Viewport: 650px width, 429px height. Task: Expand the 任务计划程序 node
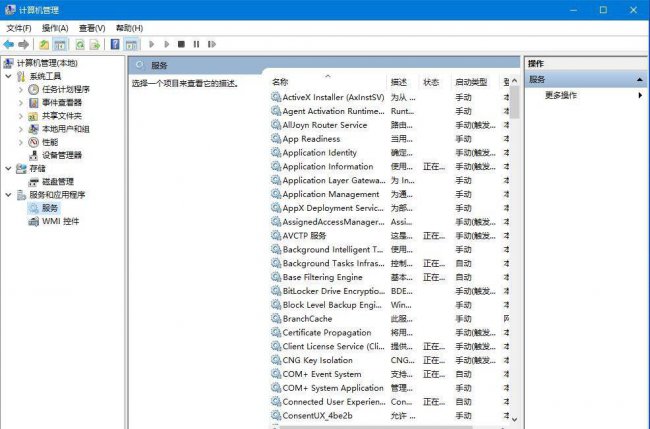point(21,90)
